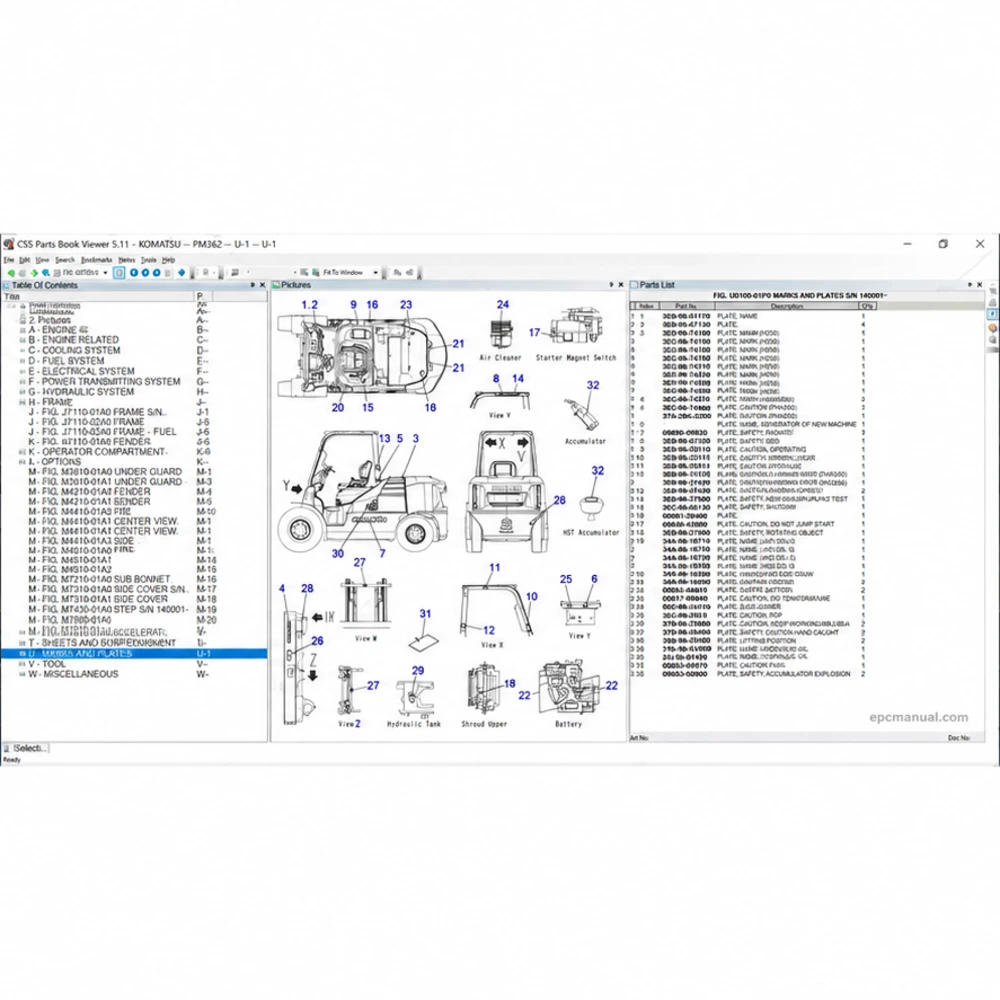Open the Help menu
1000x1000 pixels.
pos(168,260)
